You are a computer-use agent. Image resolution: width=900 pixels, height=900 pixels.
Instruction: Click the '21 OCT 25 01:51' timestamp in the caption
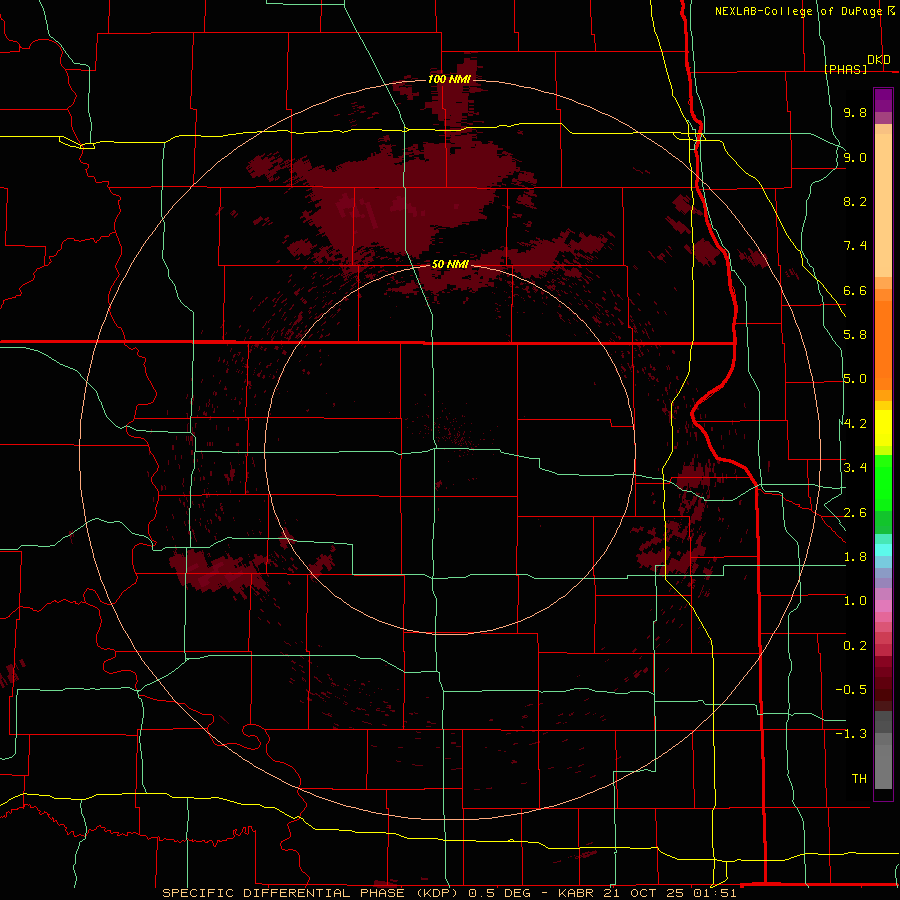coord(670,893)
